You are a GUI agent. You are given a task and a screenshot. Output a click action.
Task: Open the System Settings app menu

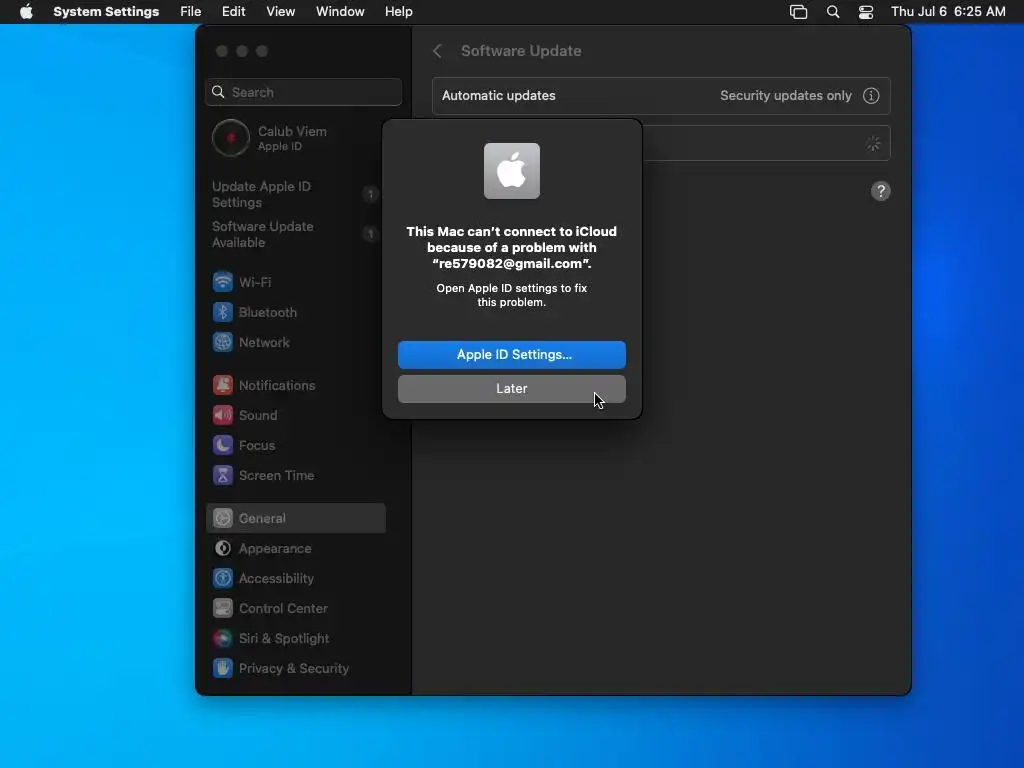tap(106, 12)
